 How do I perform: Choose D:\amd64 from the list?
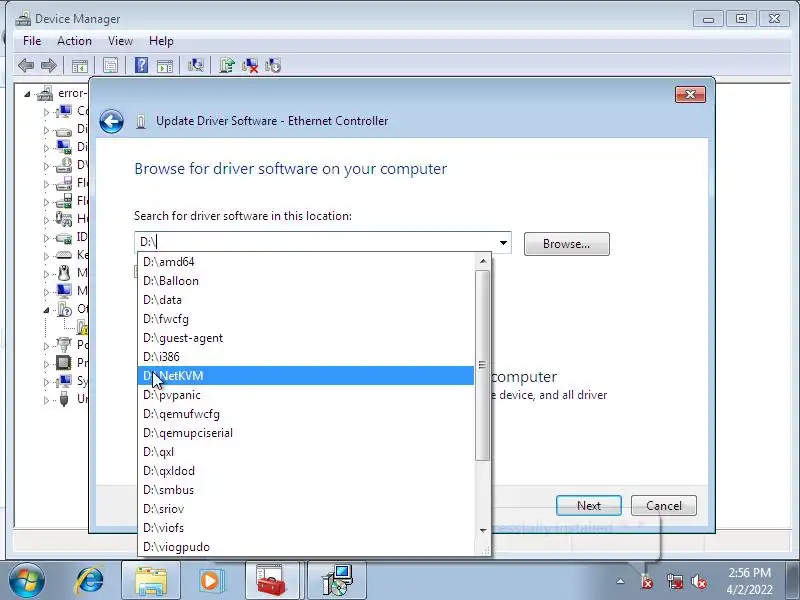pyautogui.click(x=306, y=262)
